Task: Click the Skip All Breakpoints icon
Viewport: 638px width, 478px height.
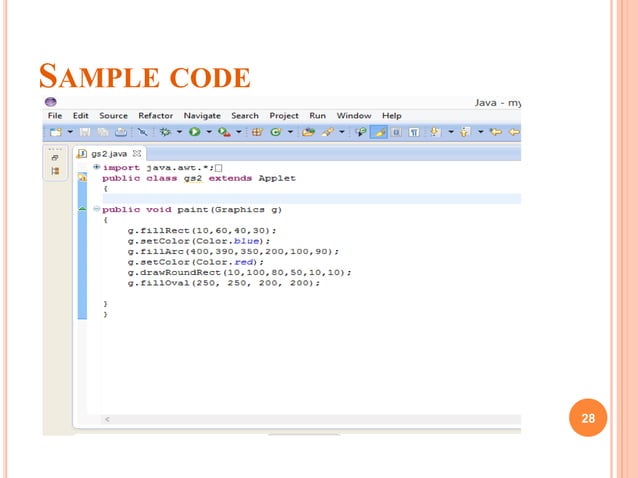Action: point(142,132)
